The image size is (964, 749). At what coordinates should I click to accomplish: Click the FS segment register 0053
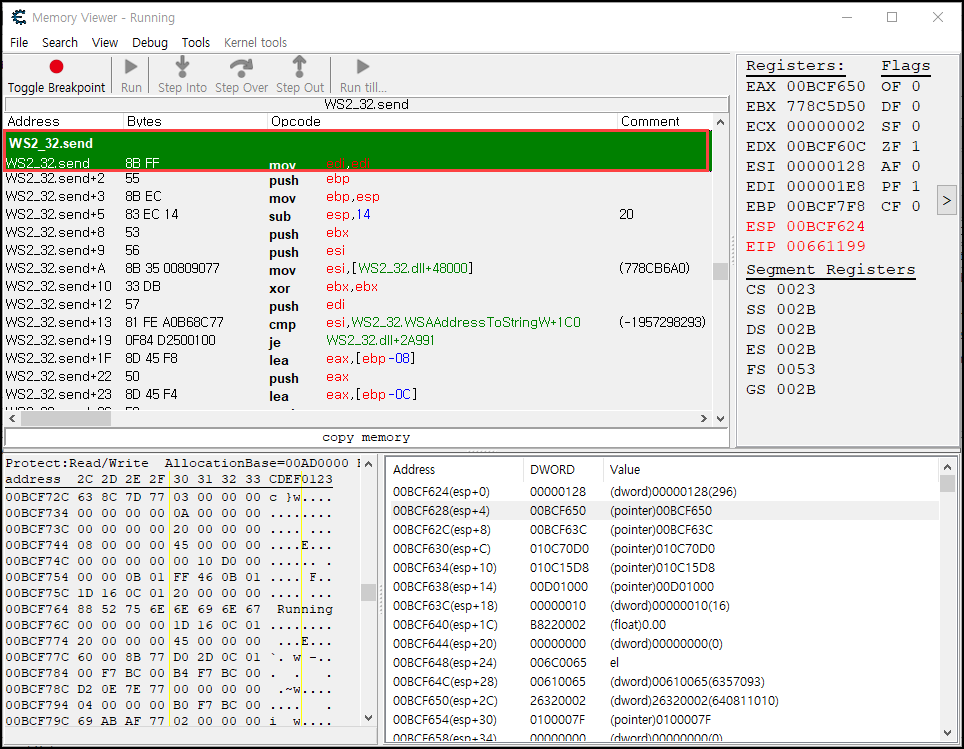tap(796, 370)
